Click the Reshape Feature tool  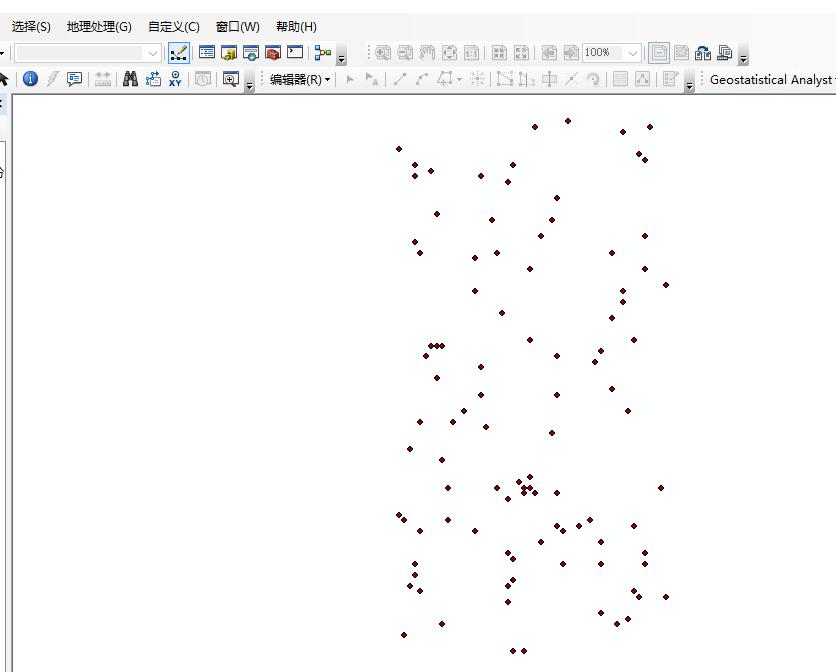(527, 79)
